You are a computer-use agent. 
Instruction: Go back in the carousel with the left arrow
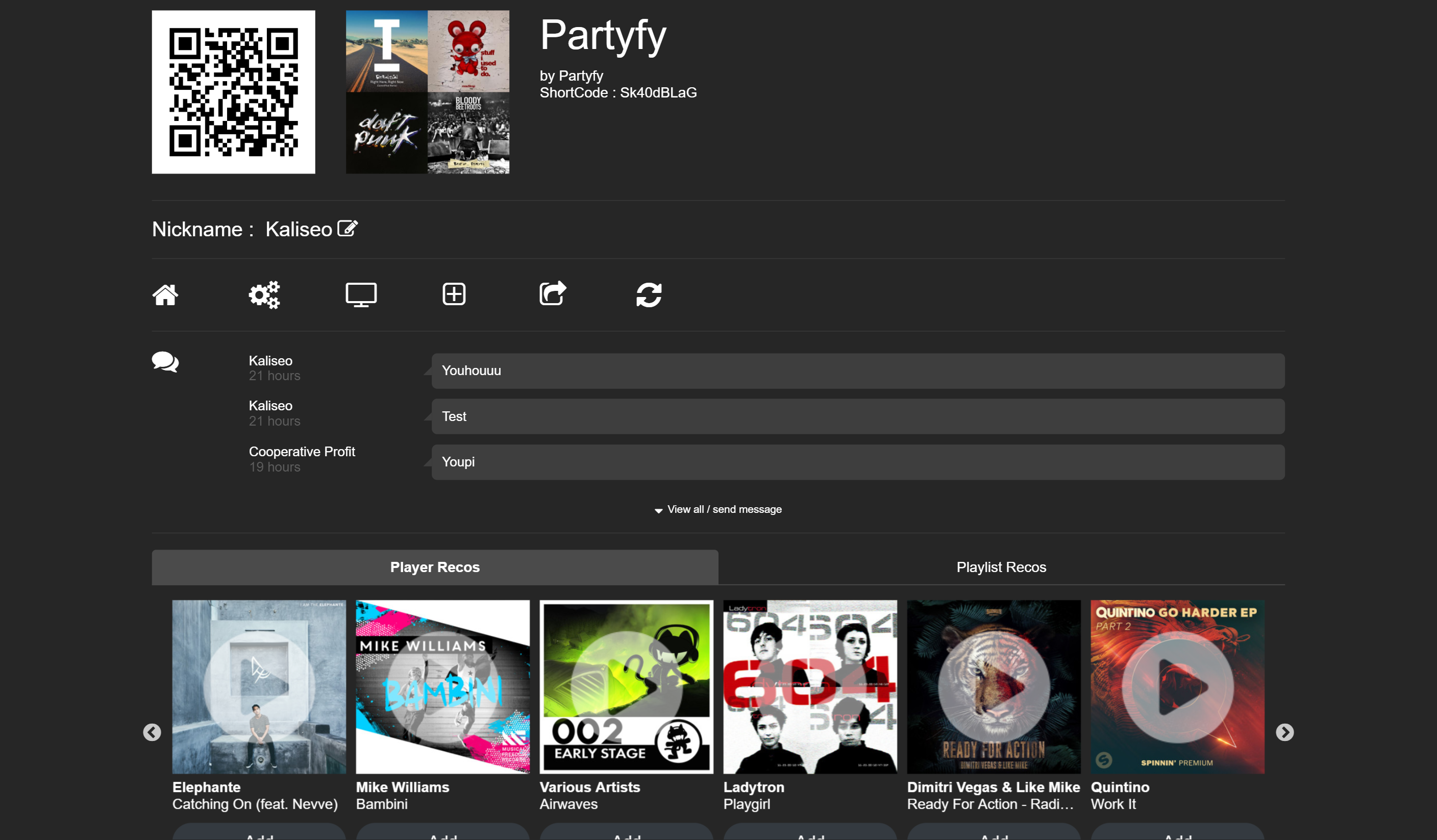point(152,732)
